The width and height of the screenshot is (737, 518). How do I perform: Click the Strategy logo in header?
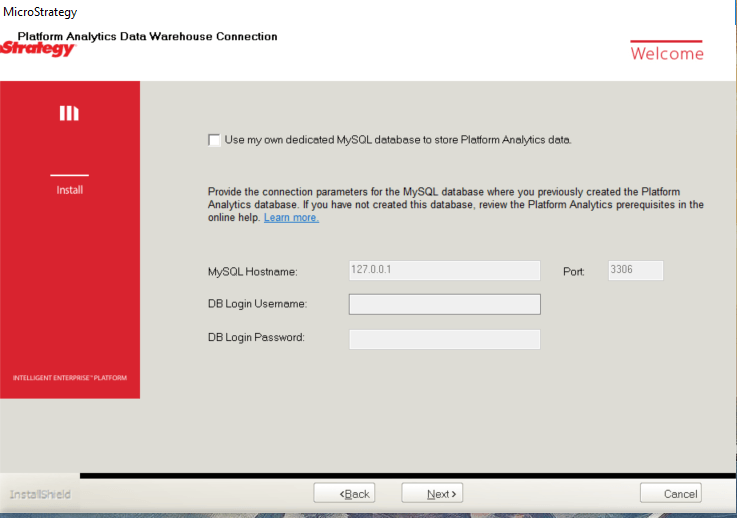pyautogui.click(x=38, y=49)
